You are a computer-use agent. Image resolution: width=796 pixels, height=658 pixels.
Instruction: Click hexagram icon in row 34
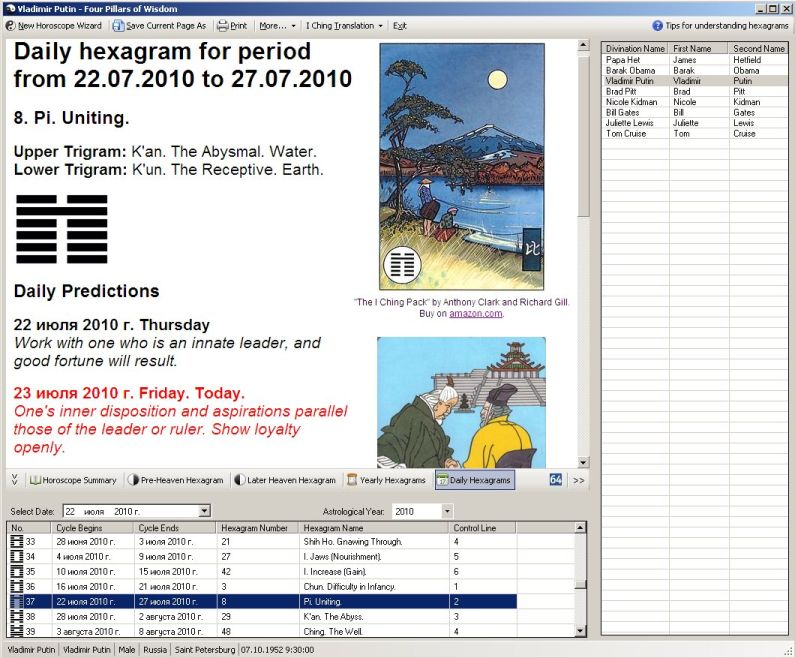(x=17, y=556)
